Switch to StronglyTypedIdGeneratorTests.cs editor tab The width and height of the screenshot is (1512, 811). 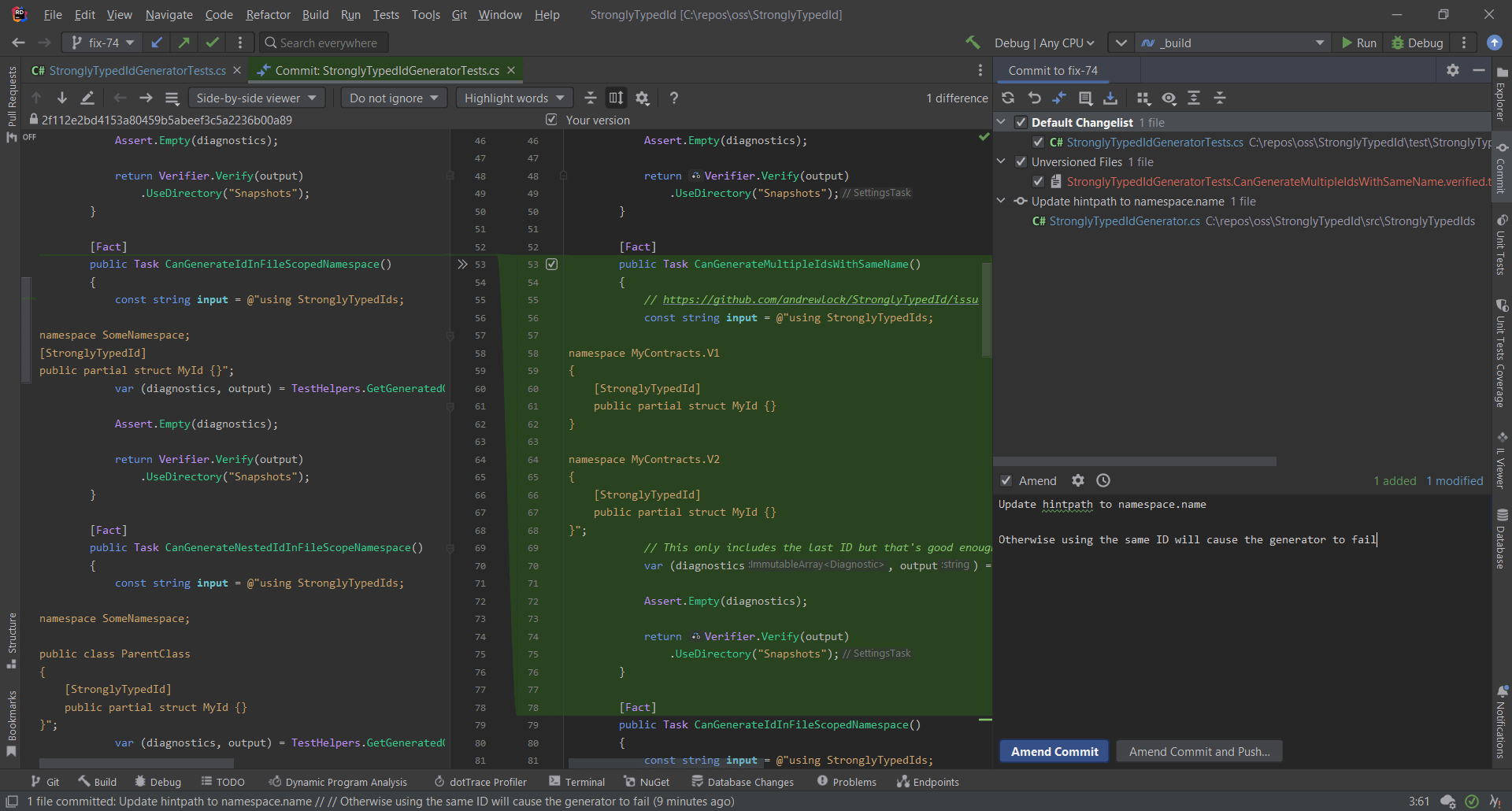tap(137, 70)
